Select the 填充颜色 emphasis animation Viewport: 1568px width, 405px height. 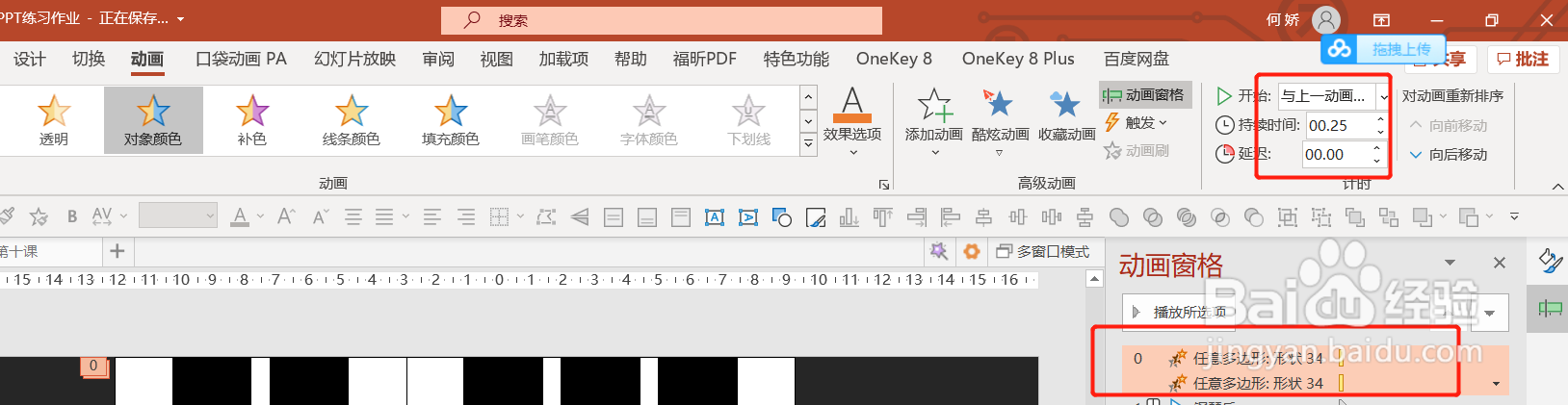click(451, 120)
